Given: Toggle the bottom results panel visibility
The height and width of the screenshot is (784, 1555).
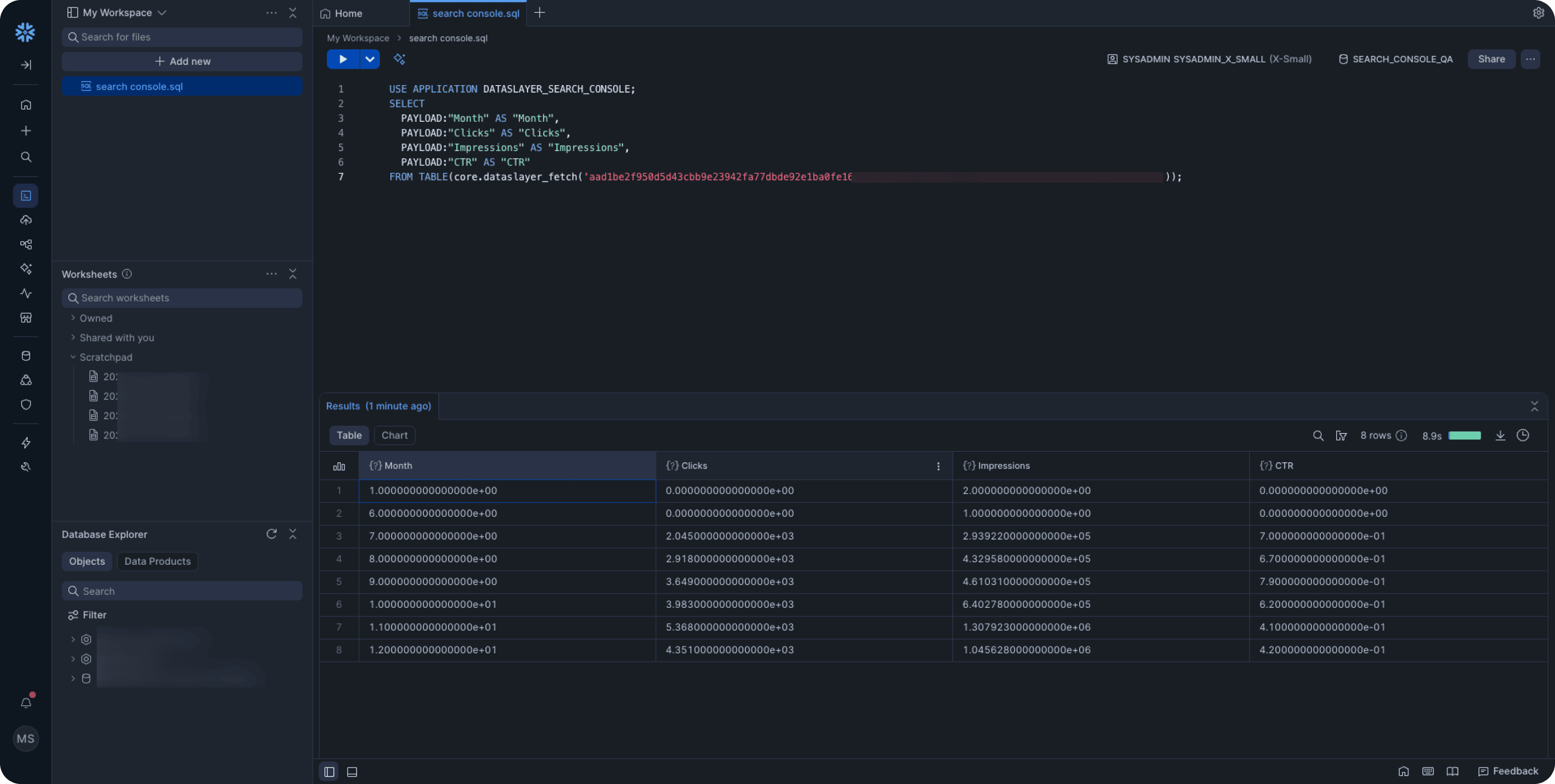Looking at the screenshot, I should 352,772.
